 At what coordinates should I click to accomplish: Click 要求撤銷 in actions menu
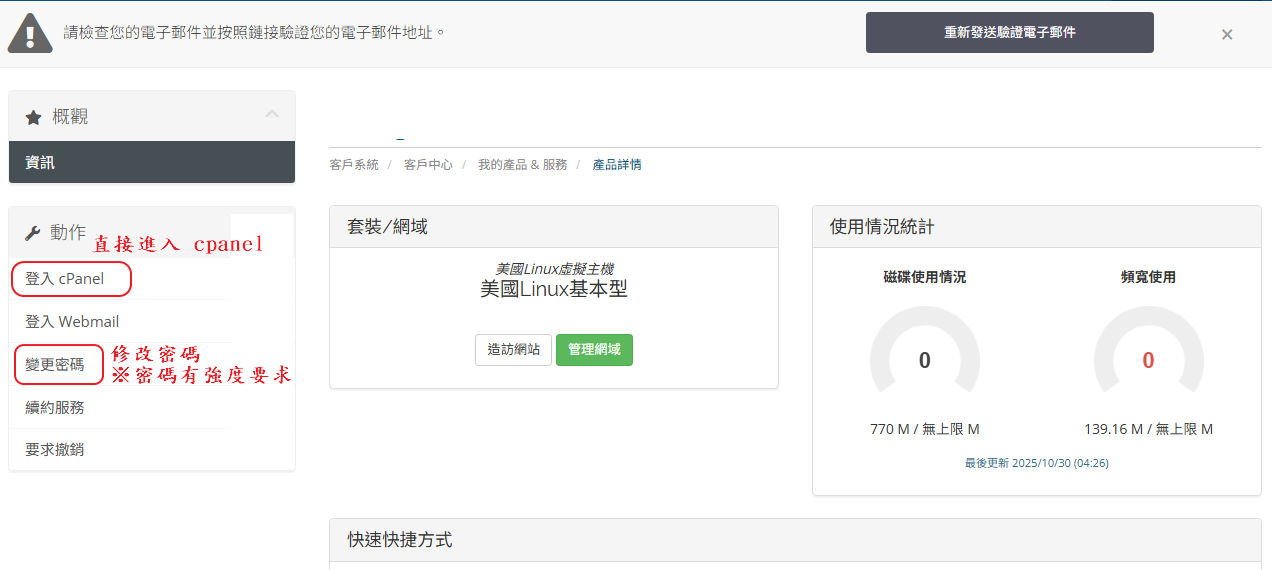pos(55,449)
